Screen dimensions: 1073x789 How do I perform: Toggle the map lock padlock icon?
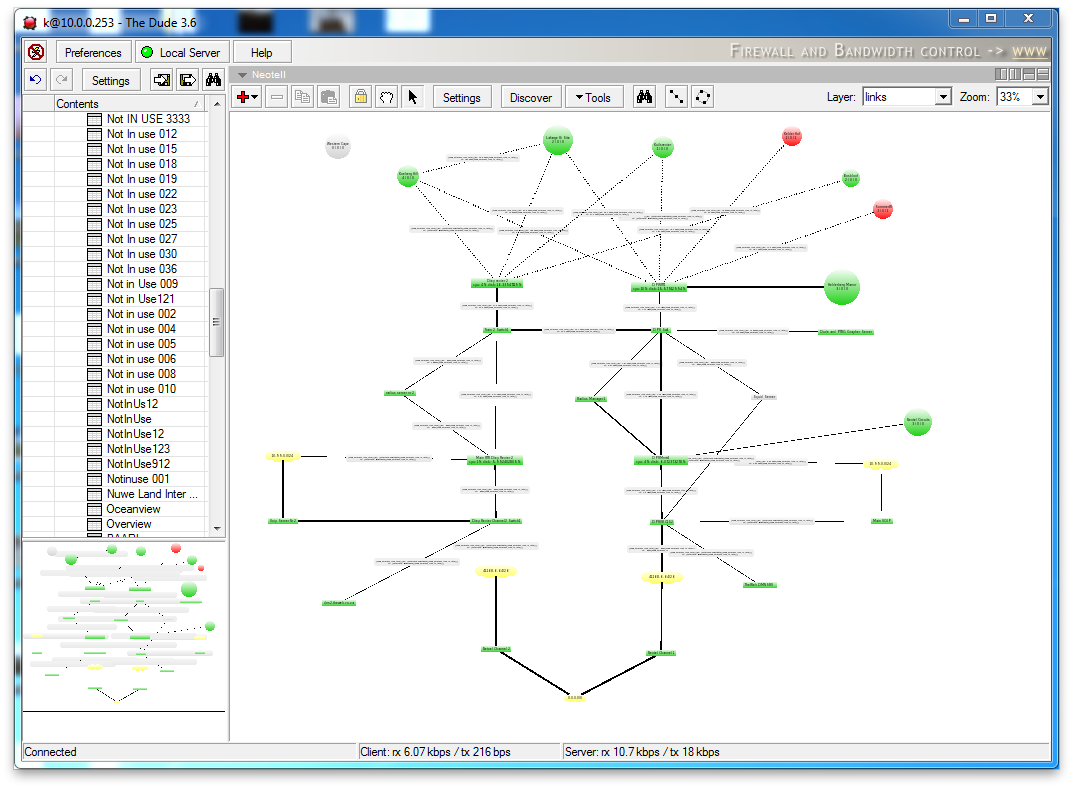(x=360, y=97)
